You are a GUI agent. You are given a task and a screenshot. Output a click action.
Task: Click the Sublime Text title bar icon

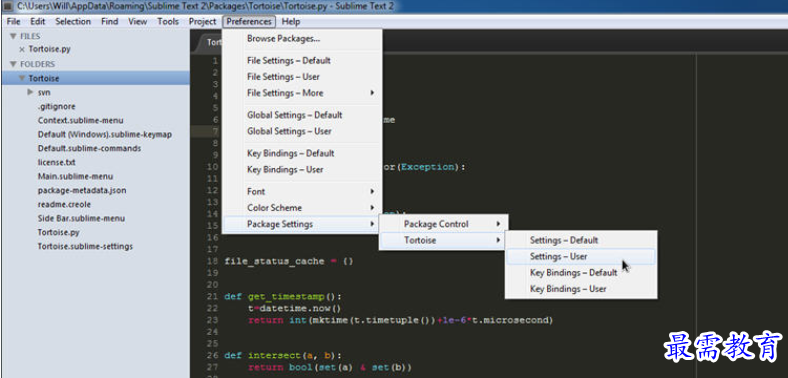(x=8, y=7)
